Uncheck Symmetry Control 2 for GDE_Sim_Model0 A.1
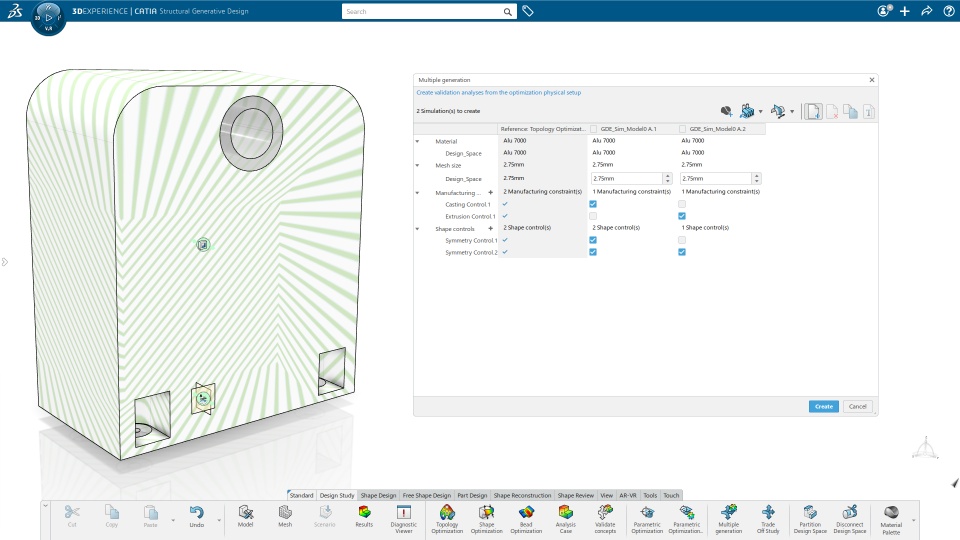This screenshot has height=540, width=960. (x=593, y=252)
